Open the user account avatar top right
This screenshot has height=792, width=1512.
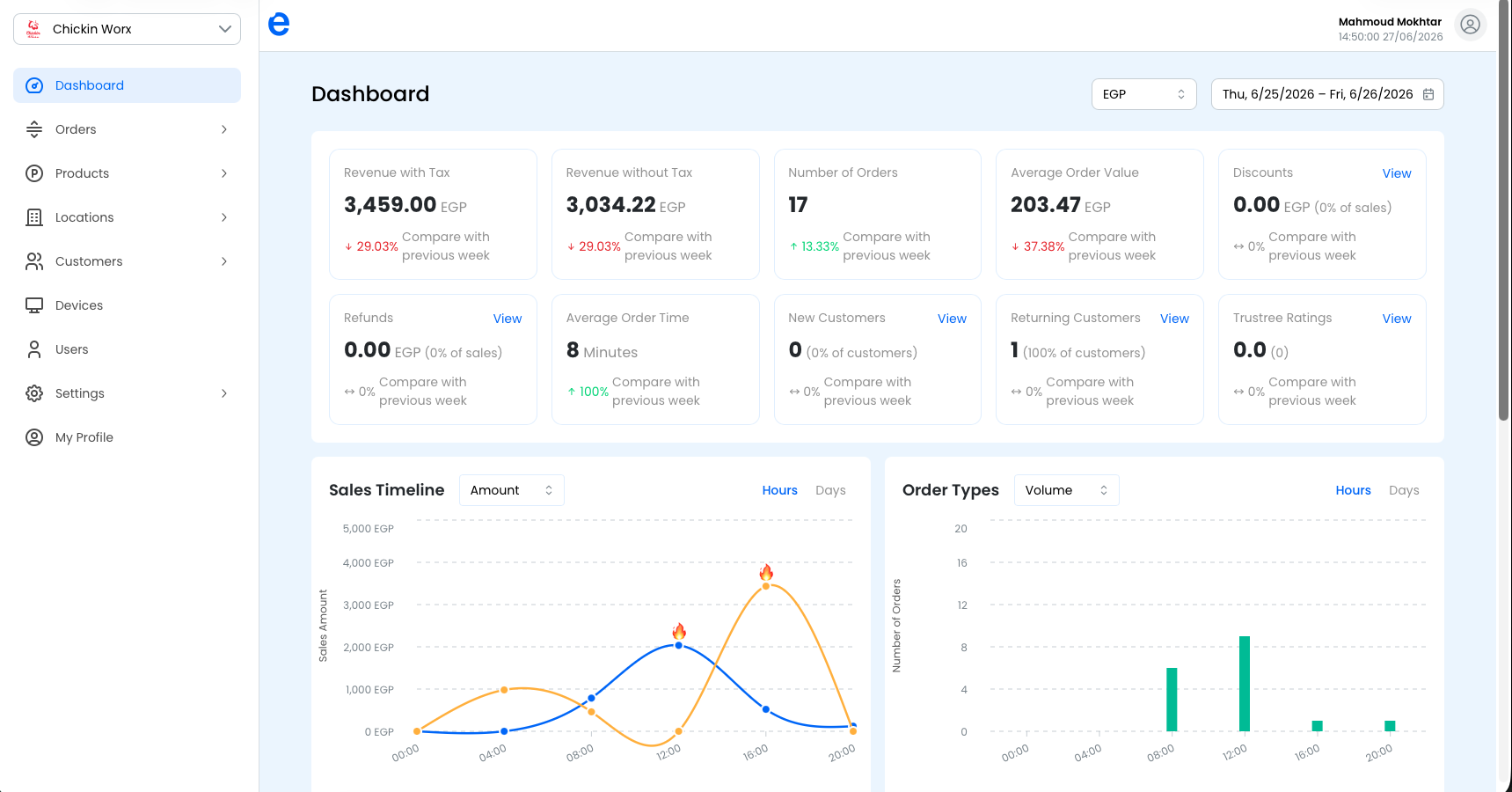(x=1470, y=25)
